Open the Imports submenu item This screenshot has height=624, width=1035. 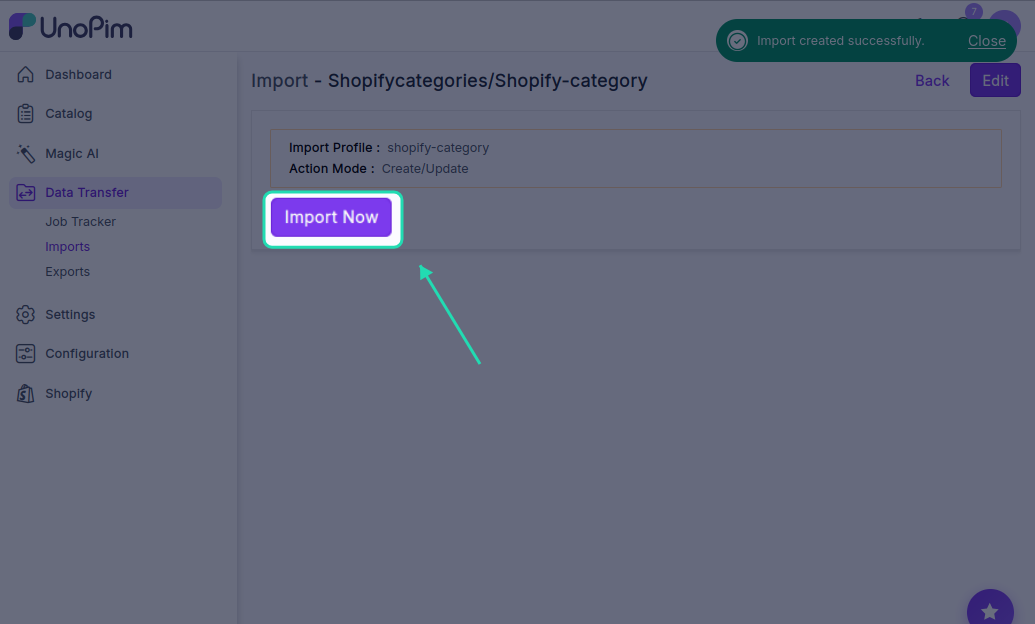67,247
